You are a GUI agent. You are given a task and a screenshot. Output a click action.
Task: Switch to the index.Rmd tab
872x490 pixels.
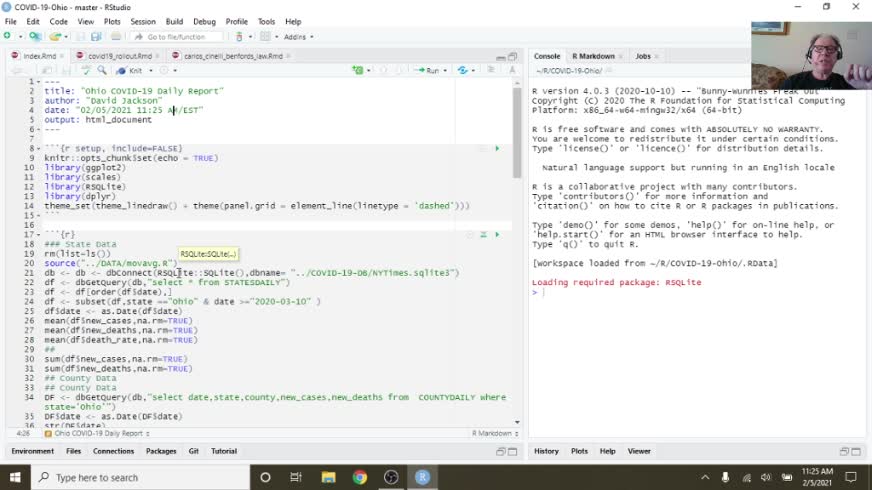(39, 56)
